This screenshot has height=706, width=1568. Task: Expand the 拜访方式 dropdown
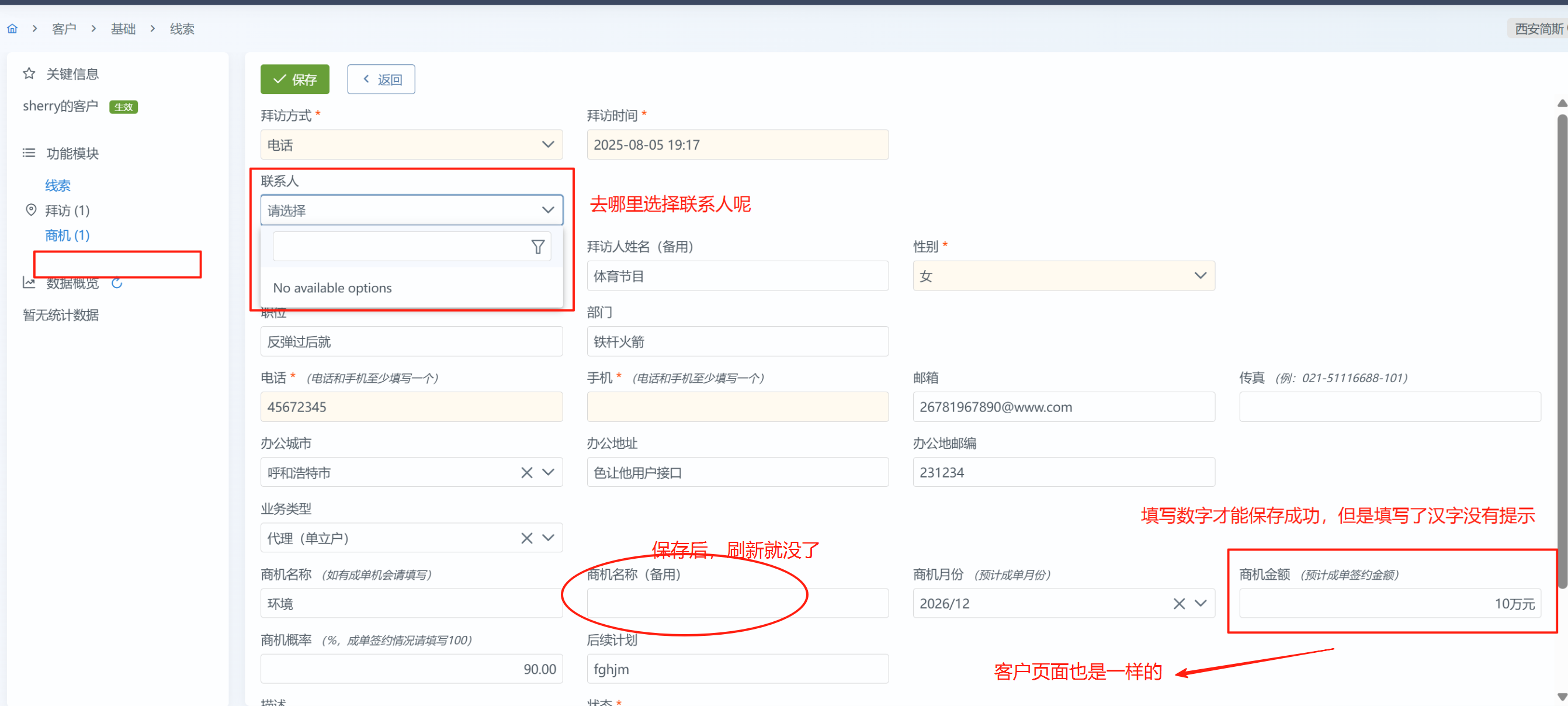tap(548, 144)
